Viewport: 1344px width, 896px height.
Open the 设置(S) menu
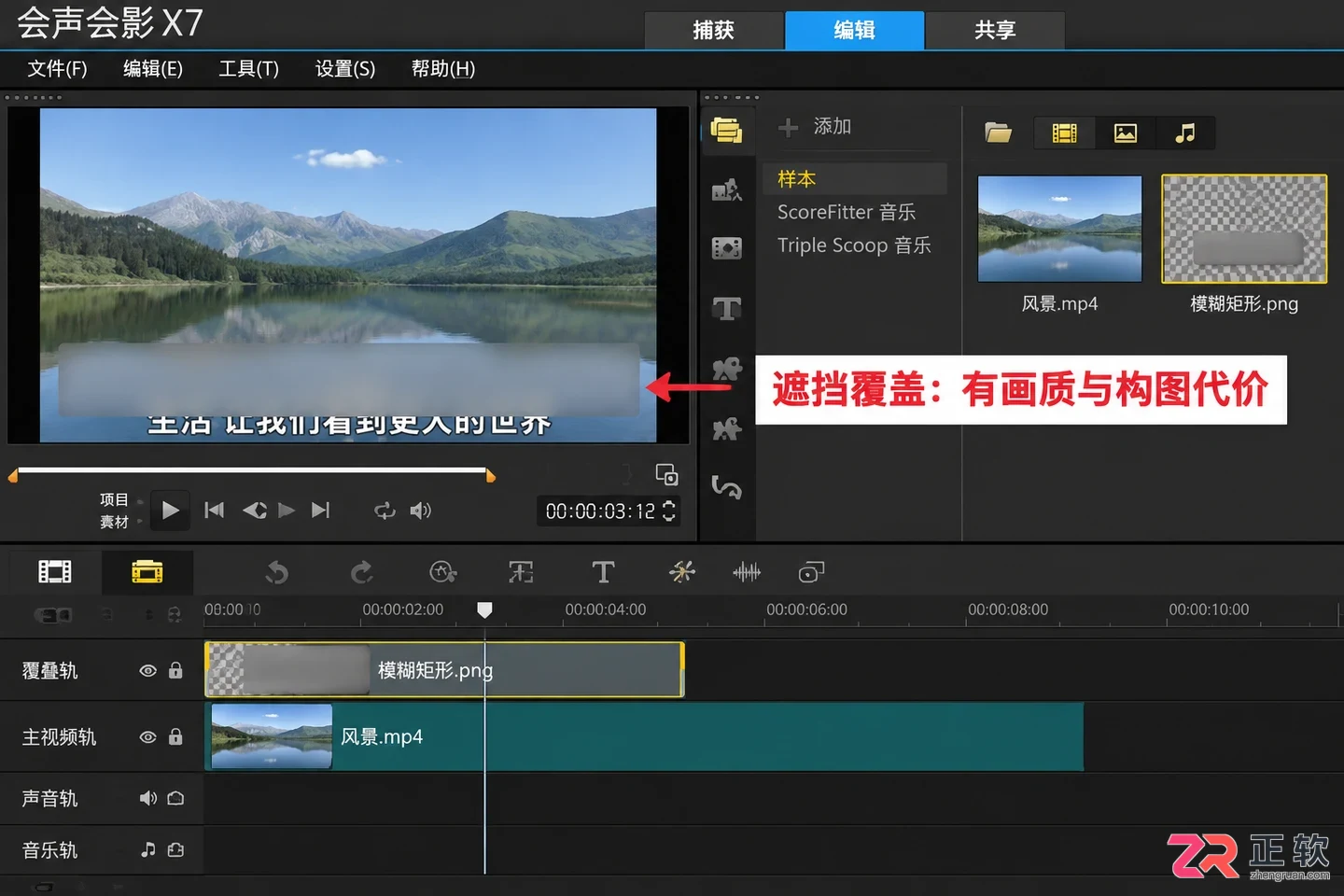(x=345, y=68)
